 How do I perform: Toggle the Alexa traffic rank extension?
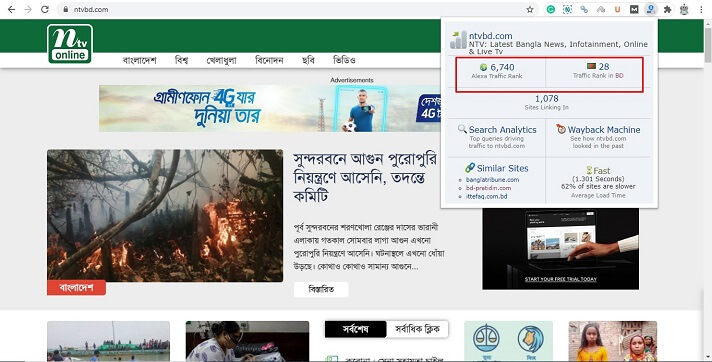651,9
